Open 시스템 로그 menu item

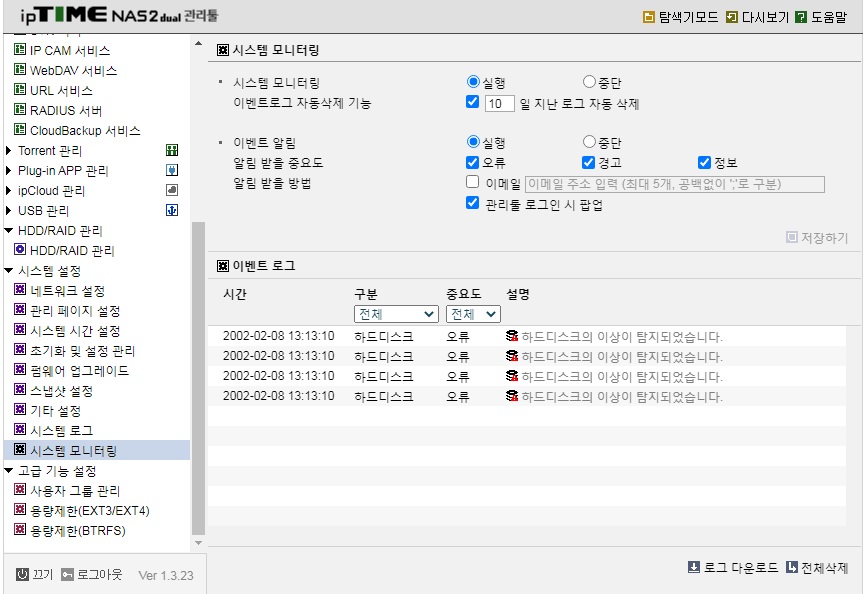pos(61,430)
